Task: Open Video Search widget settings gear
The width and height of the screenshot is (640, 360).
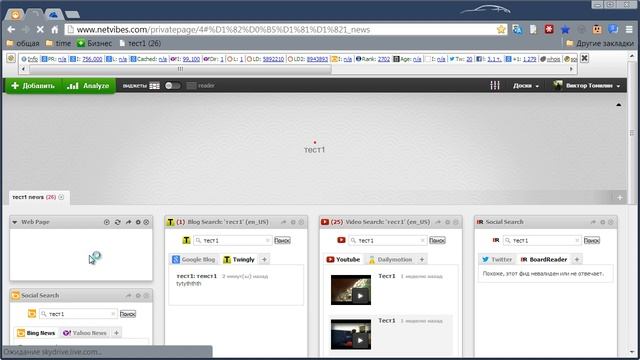Action: (x=447, y=222)
